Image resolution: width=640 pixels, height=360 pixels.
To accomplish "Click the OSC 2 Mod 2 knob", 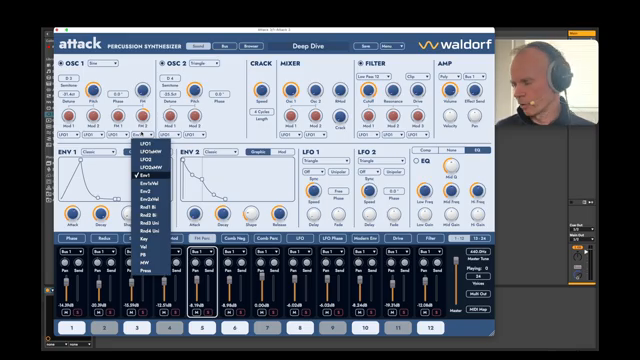I will 195,116.
